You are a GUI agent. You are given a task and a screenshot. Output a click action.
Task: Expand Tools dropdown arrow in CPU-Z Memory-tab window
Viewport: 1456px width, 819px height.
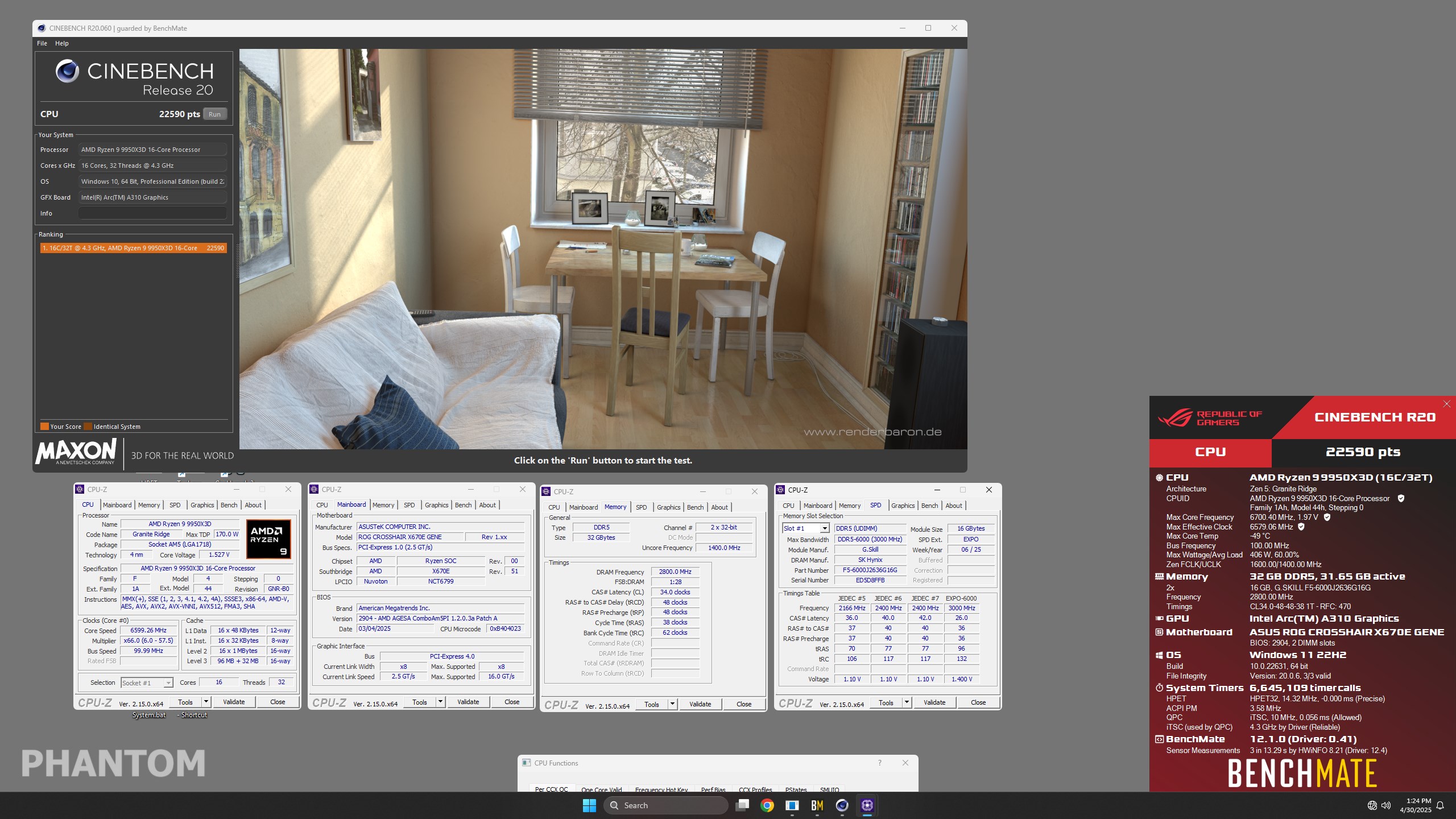672,704
